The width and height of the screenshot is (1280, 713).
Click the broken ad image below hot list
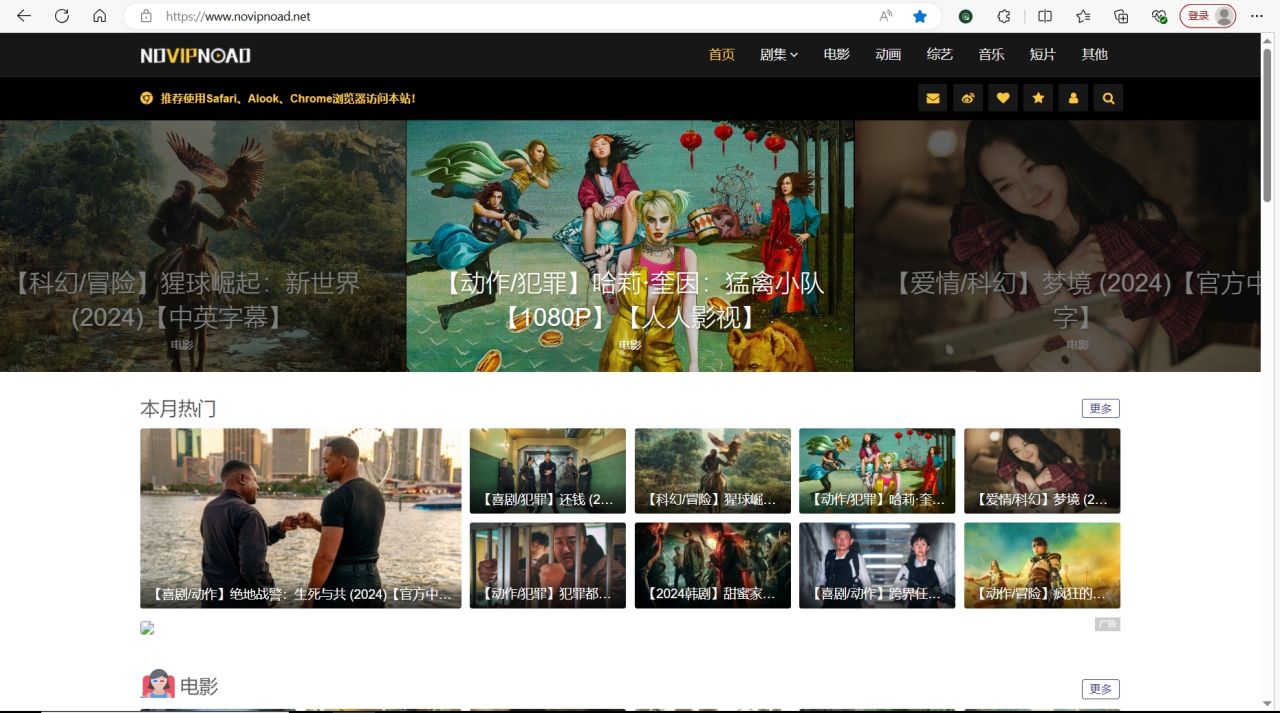147,628
